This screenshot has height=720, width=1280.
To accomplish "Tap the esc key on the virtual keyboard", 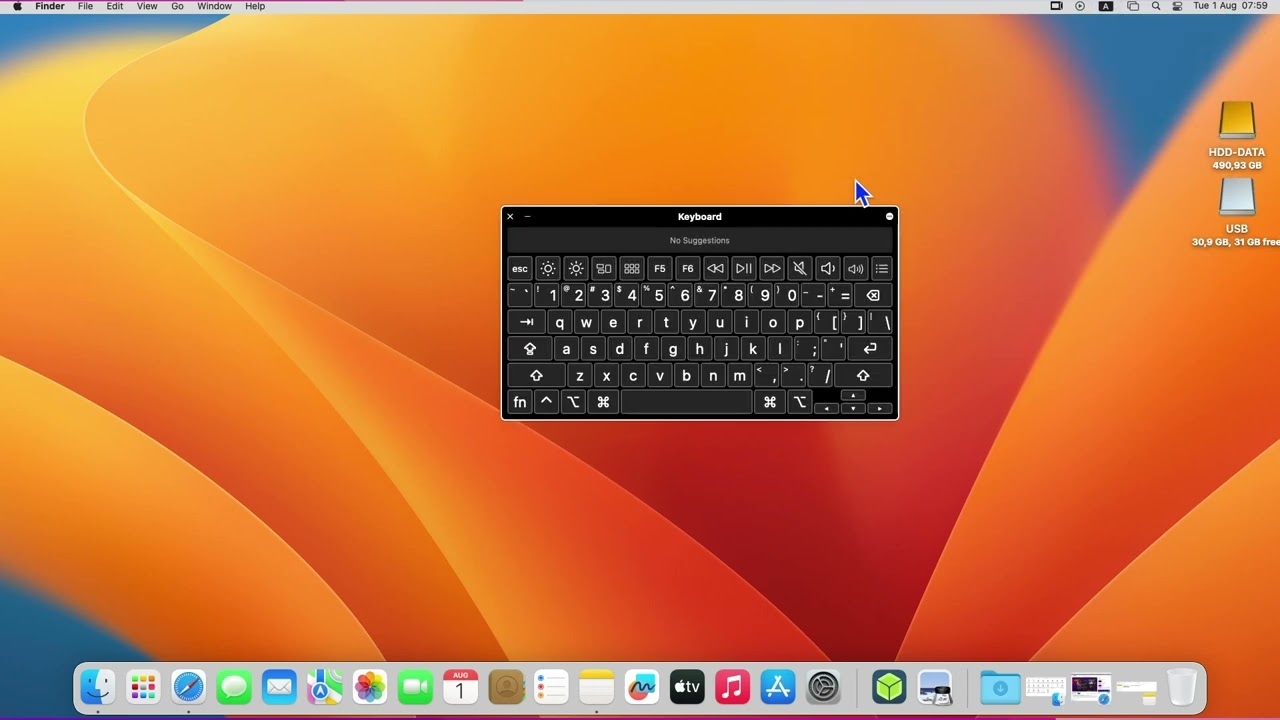I will (x=520, y=268).
